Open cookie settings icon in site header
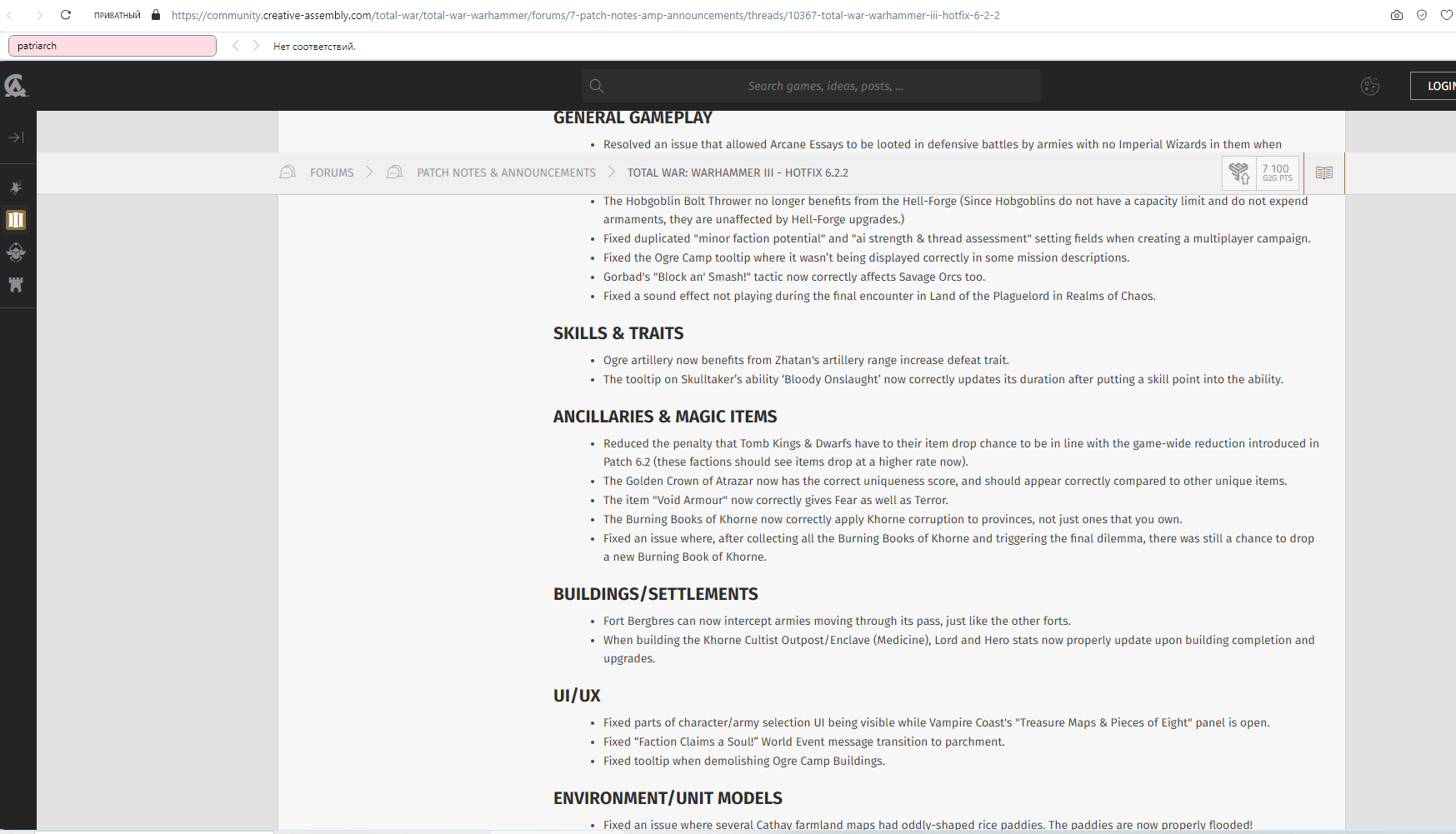1456x834 pixels. [1370, 86]
